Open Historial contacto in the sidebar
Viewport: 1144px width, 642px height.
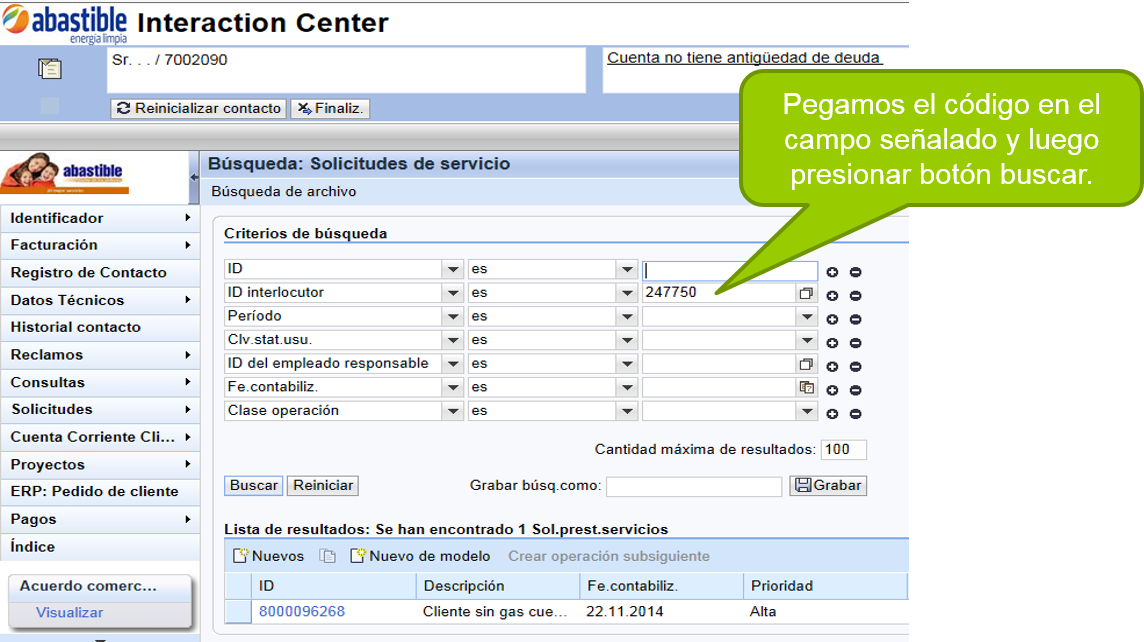pyautogui.click(x=100, y=328)
